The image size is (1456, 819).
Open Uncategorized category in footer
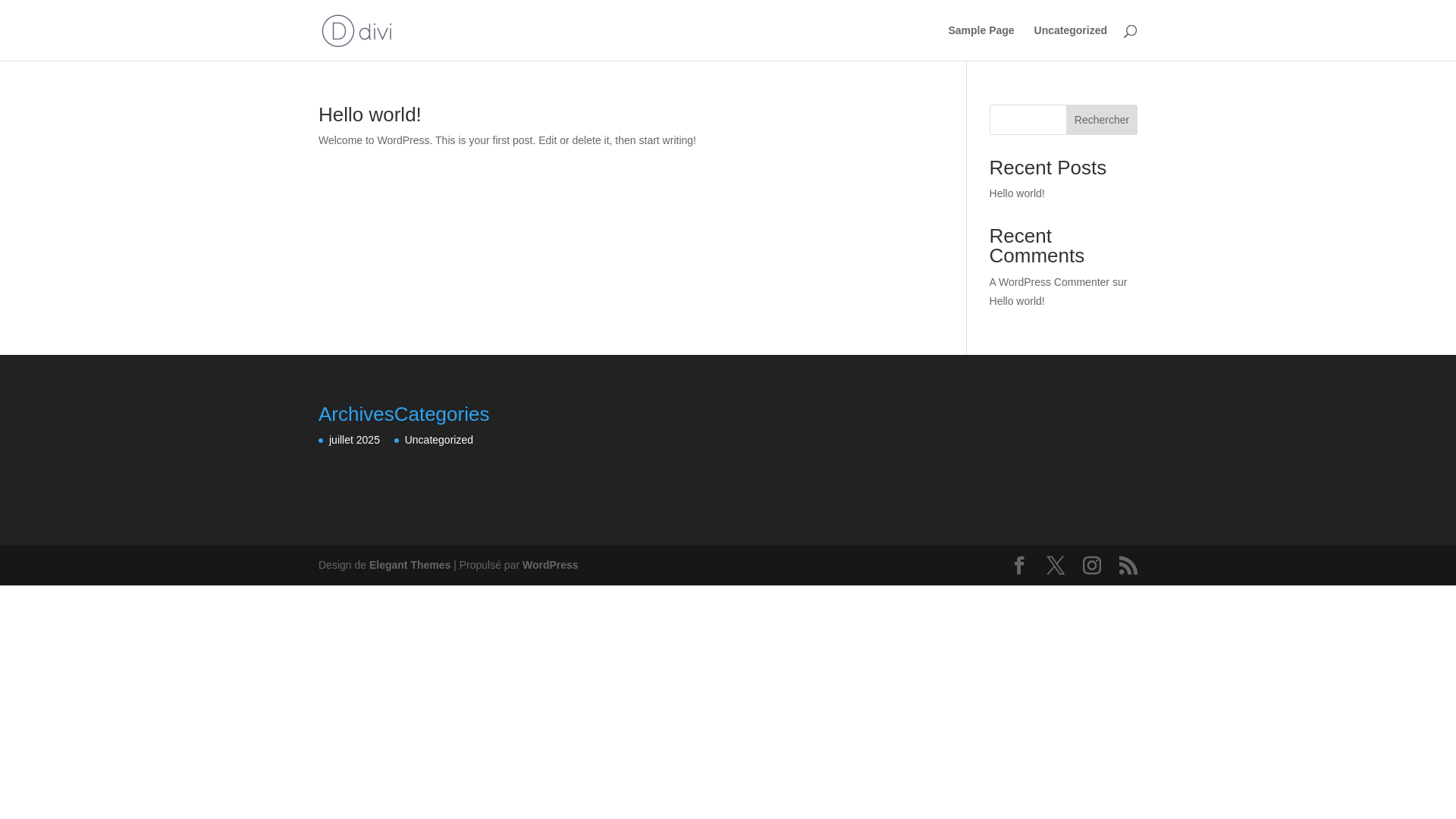click(438, 440)
